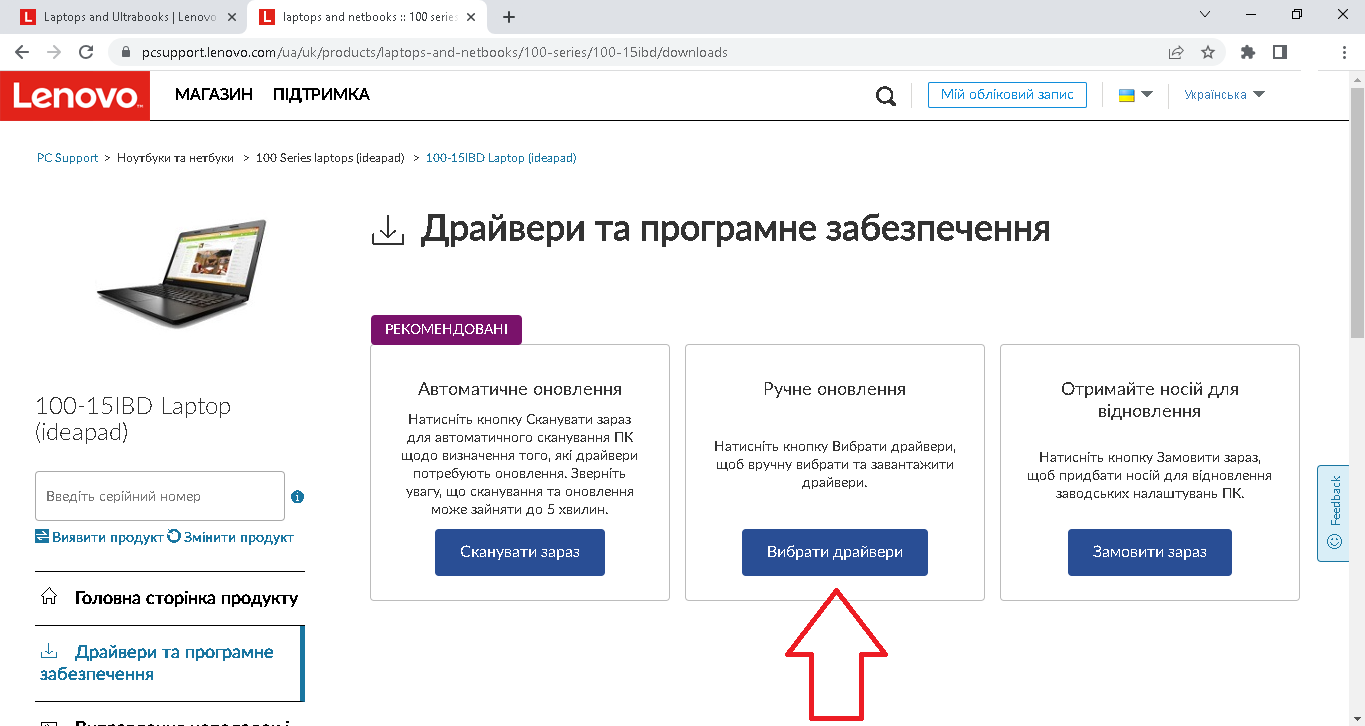The height and width of the screenshot is (726, 1365).
Task: Open the МАГАЗИН menu
Action: pos(213,94)
